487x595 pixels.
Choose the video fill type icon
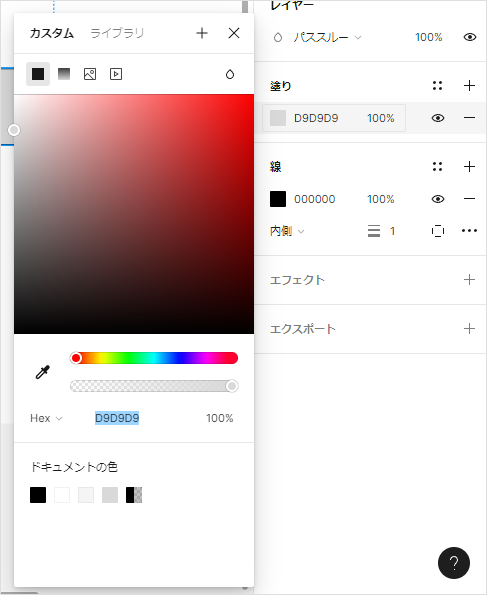pos(116,74)
